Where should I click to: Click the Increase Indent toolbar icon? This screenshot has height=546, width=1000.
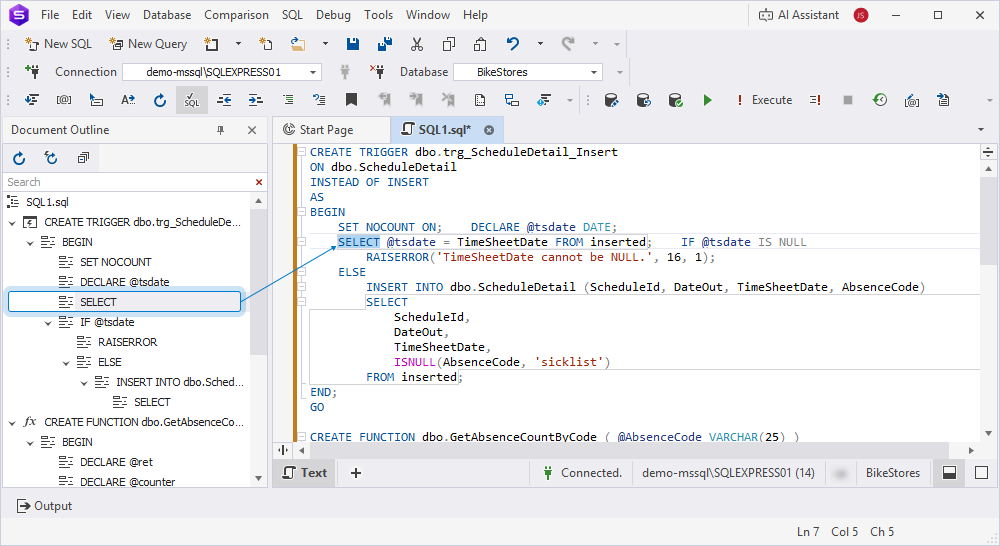click(x=256, y=100)
